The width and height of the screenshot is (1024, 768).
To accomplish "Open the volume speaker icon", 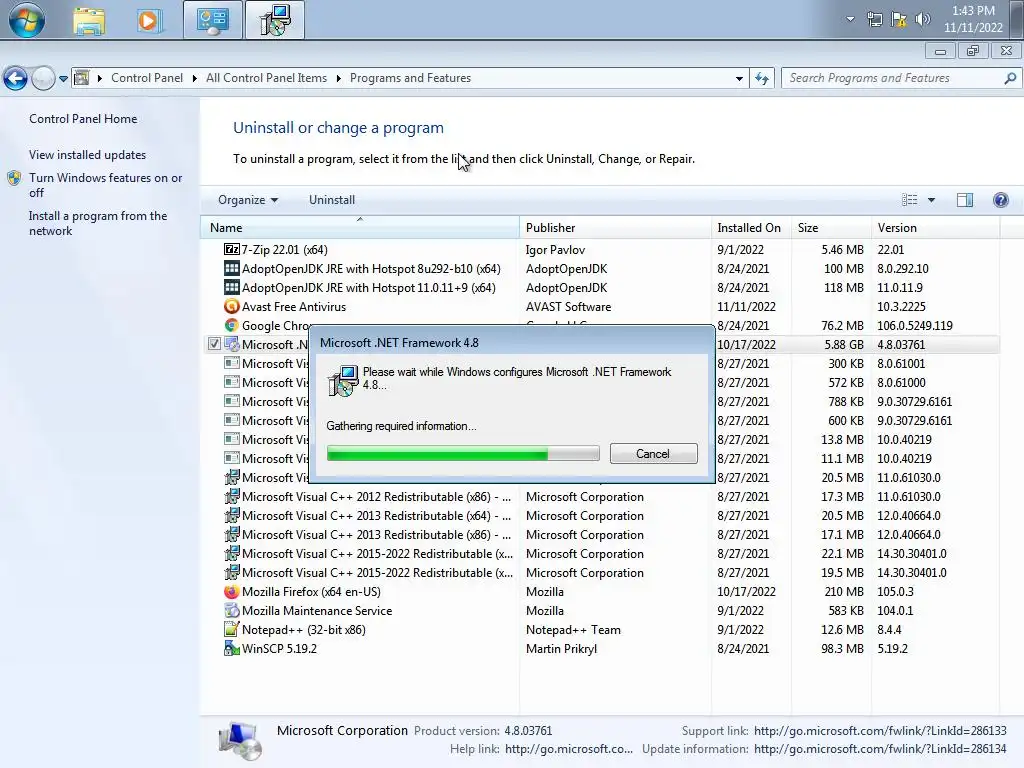I will (x=922, y=19).
